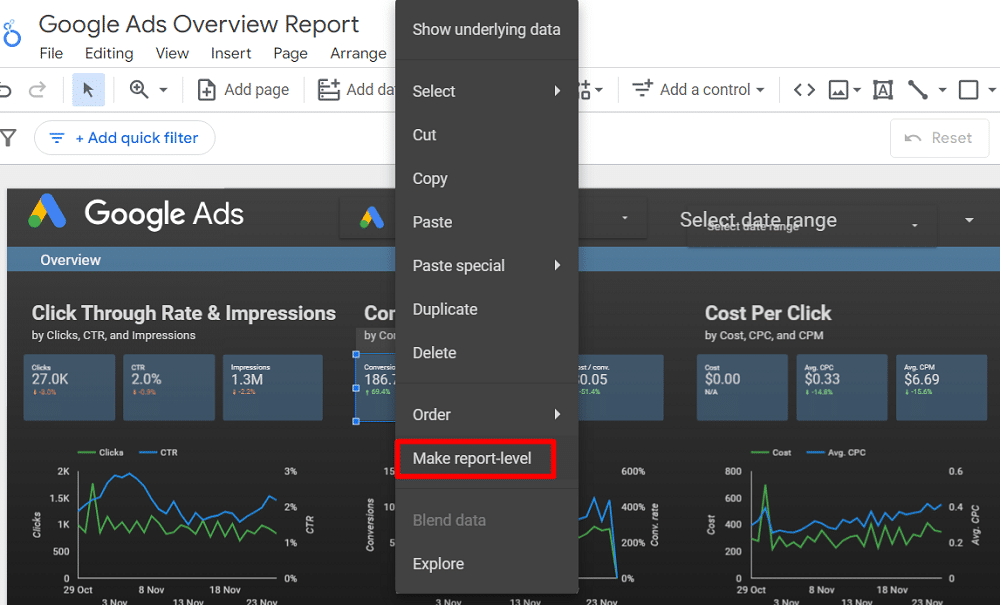Insert an image with the image icon

point(840,89)
